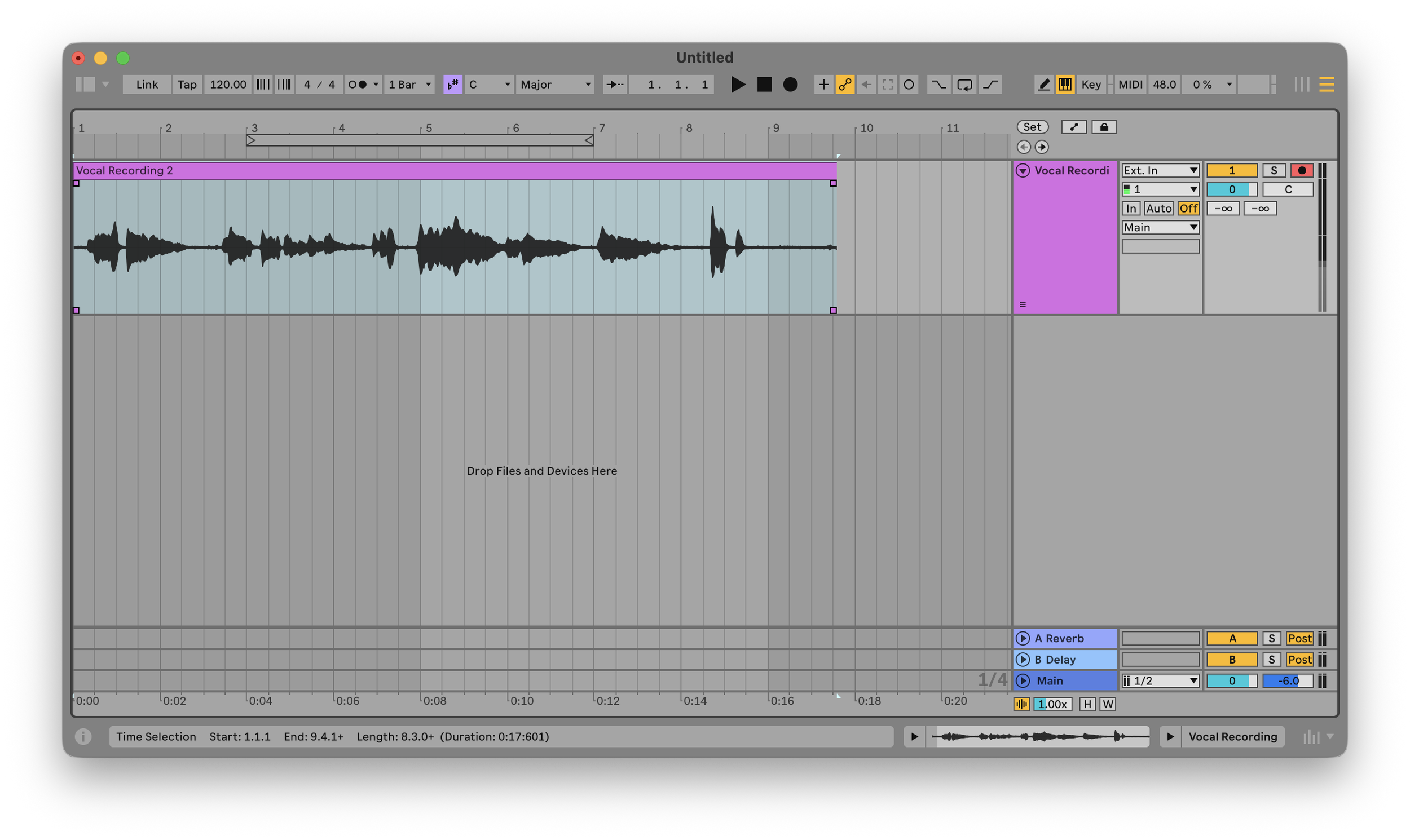Click the Nudge tempo up bars icon
The height and width of the screenshot is (840, 1410).
click(284, 85)
